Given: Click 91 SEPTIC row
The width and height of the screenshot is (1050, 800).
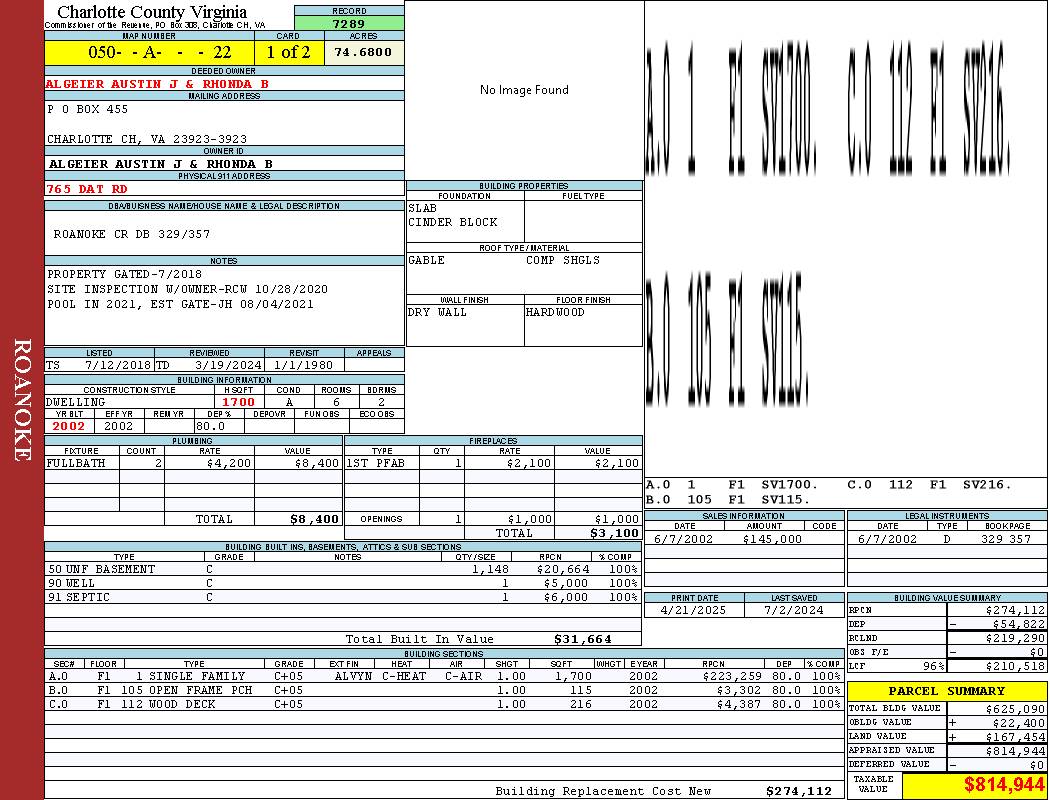Looking at the screenshot, I should pos(343,597).
